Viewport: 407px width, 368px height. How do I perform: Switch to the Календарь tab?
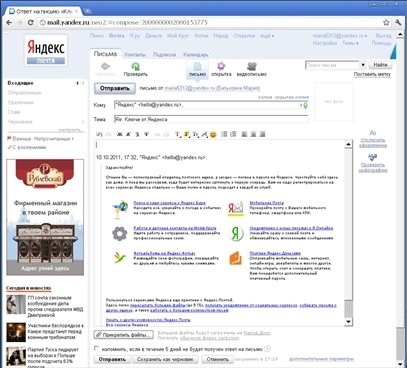pyautogui.click(x=196, y=54)
